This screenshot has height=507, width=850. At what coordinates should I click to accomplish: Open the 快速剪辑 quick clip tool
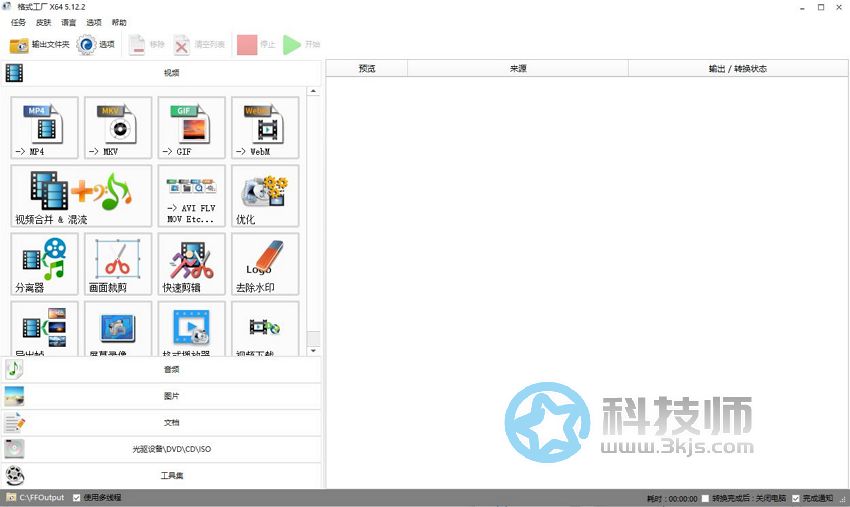pos(191,264)
